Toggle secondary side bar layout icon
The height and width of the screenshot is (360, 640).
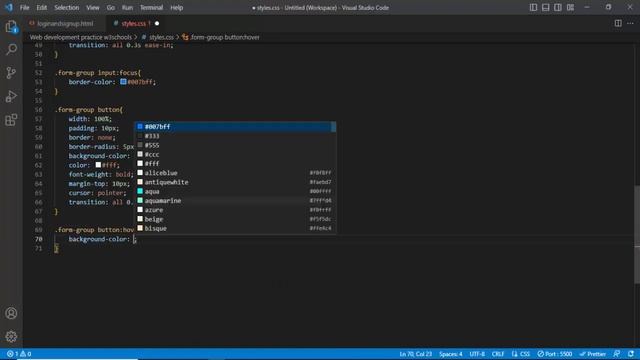coord(558,7)
